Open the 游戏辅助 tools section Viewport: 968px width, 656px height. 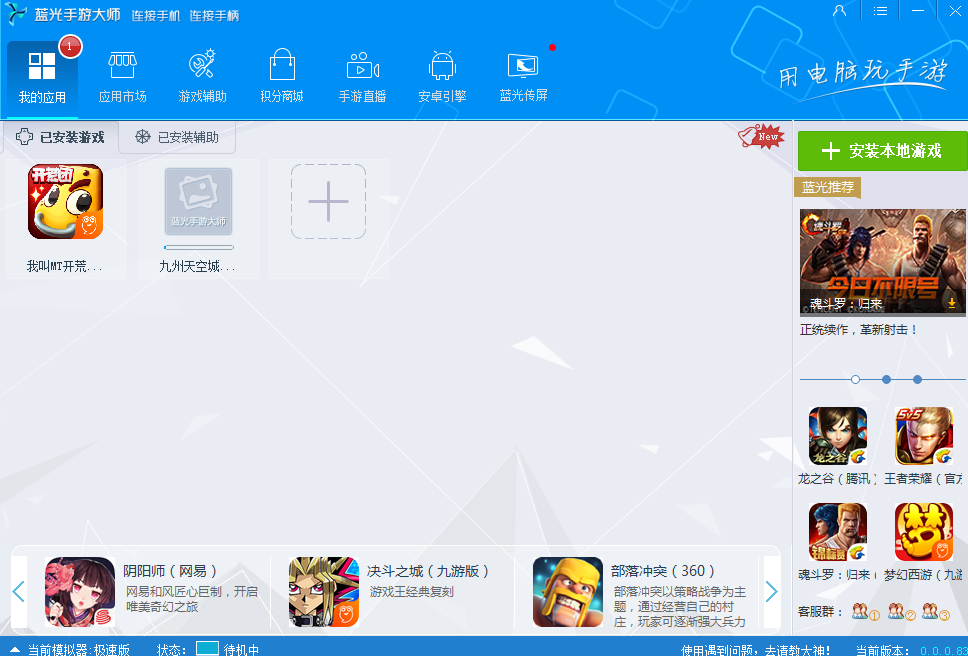(x=202, y=77)
